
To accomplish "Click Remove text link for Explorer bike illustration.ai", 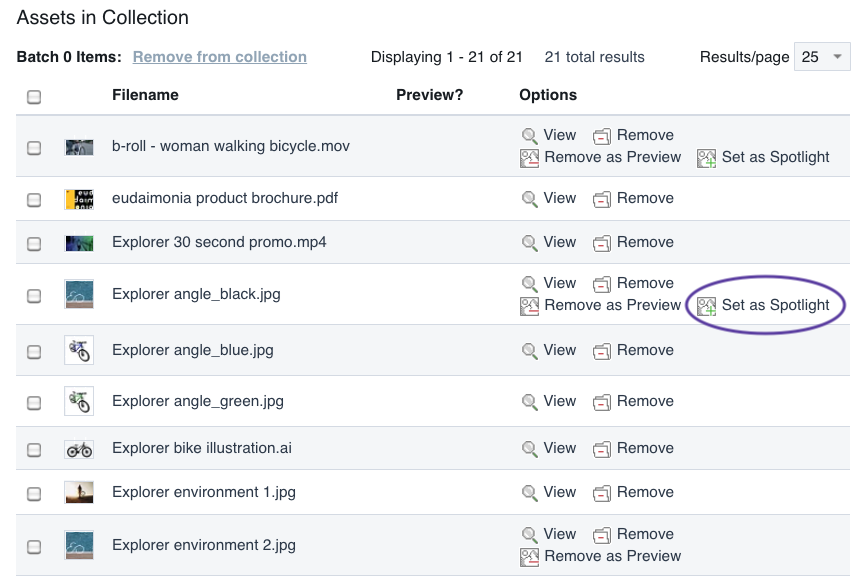I will [x=645, y=448].
